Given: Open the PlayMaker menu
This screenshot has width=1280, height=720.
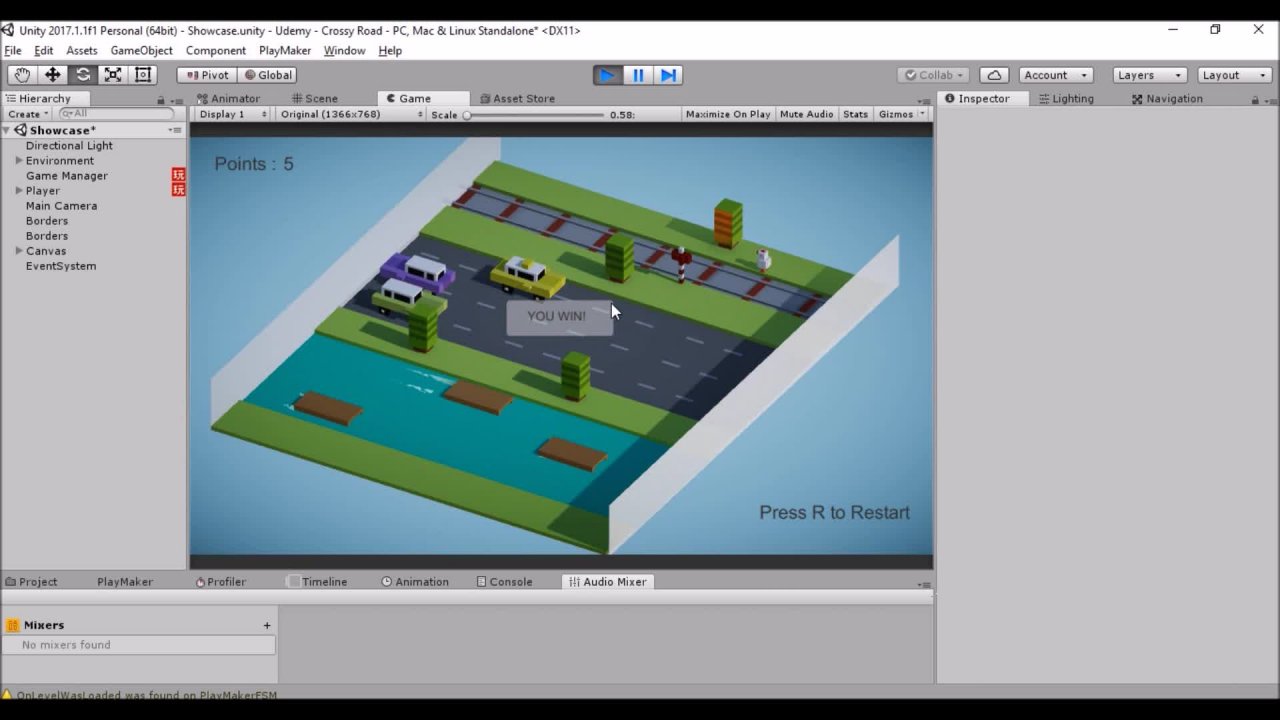Looking at the screenshot, I should click(285, 51).
